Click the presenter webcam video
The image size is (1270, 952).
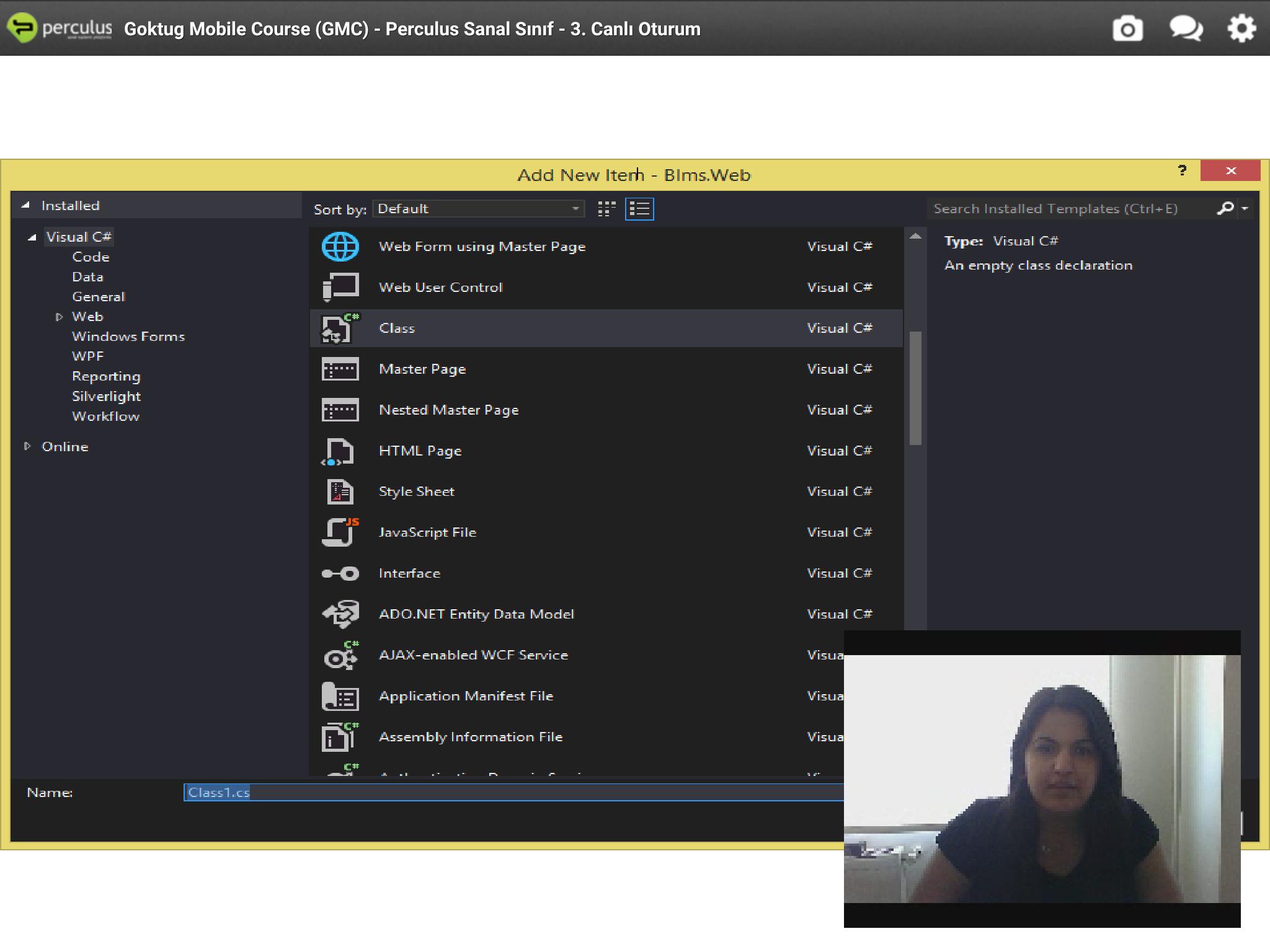[1042, 779]
